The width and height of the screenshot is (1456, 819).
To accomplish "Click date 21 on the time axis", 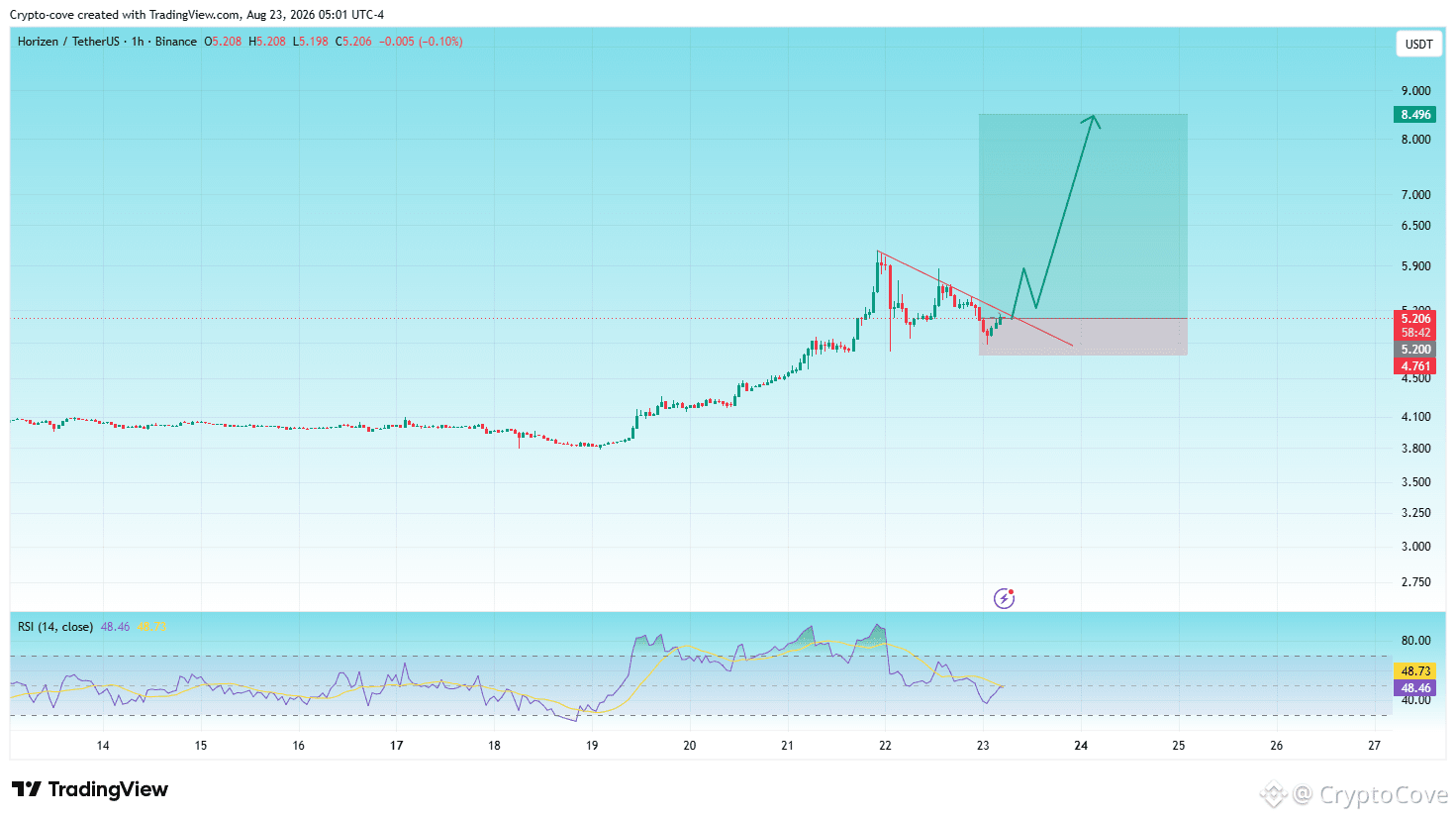I will [787, 746].
